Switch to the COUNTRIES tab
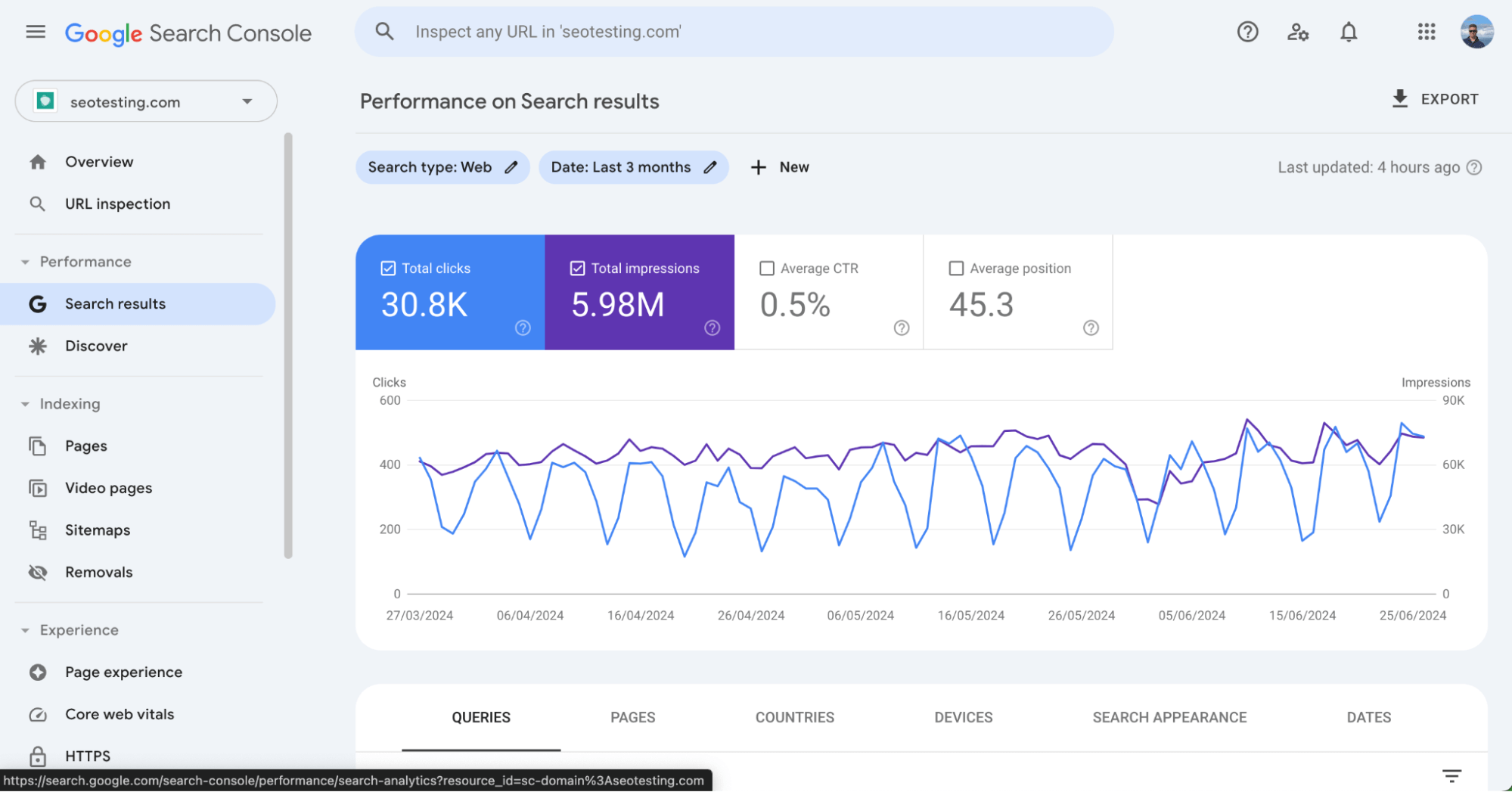 tap(795, 717)
